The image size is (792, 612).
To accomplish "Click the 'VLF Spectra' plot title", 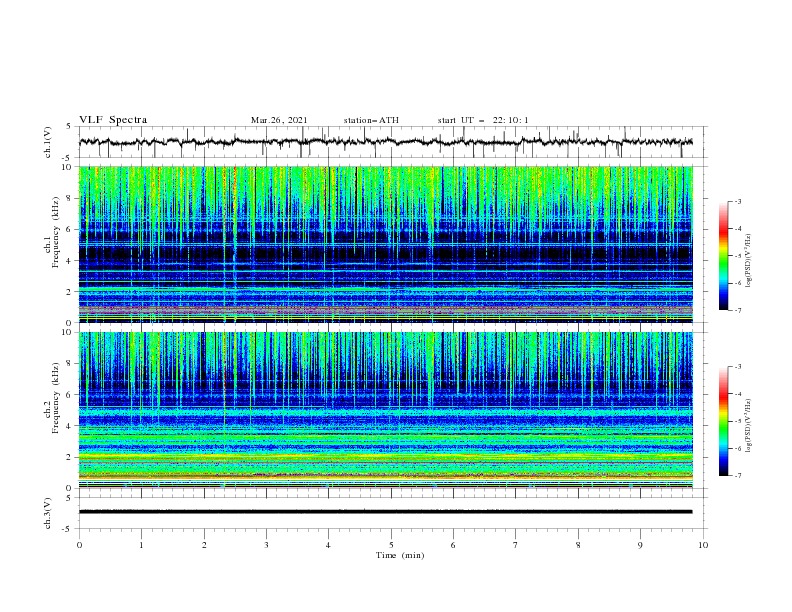I will 113,120.
